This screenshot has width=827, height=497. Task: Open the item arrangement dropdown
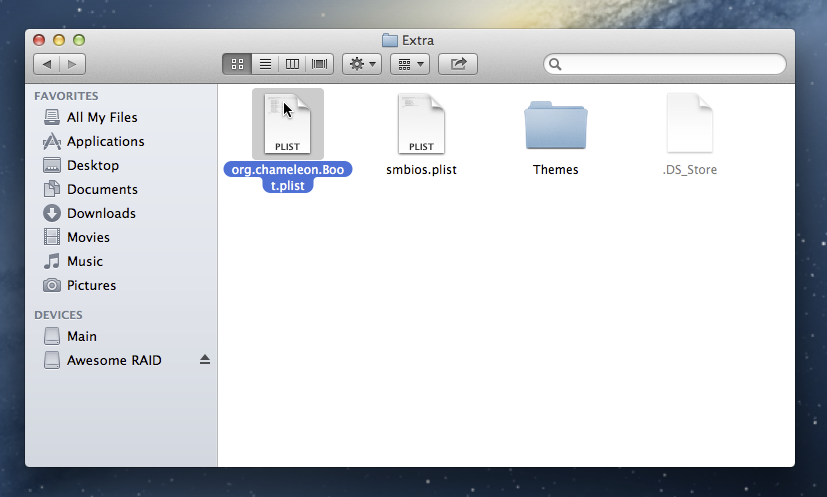pyautogui.click(x=410, y=64)
